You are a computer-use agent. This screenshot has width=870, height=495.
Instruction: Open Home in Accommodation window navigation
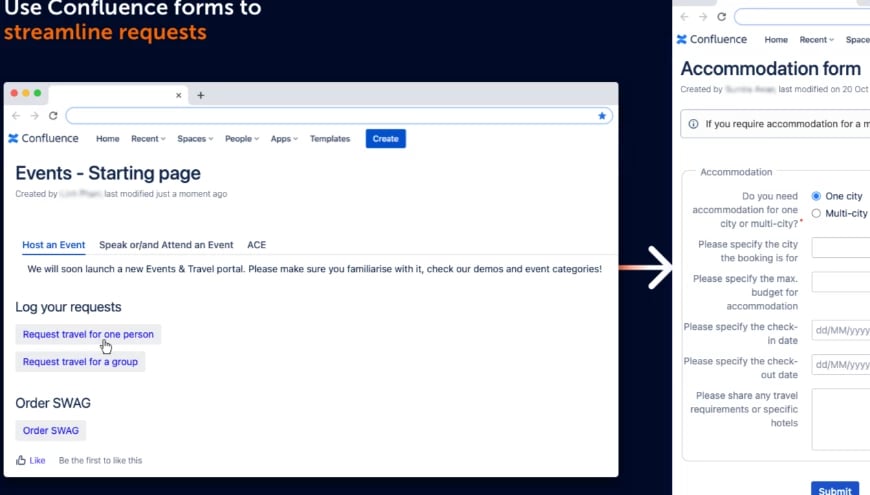[x=776, y=39]
